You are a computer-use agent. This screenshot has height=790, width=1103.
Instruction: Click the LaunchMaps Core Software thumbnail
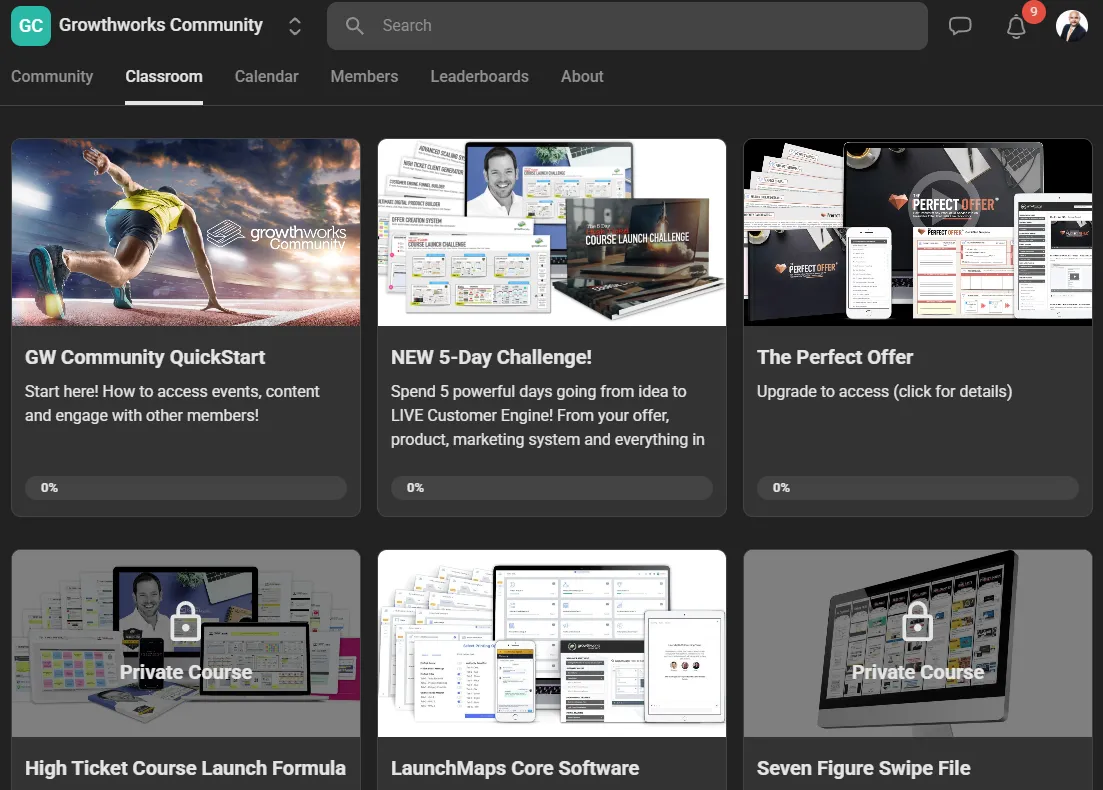(x=552, y=644)
